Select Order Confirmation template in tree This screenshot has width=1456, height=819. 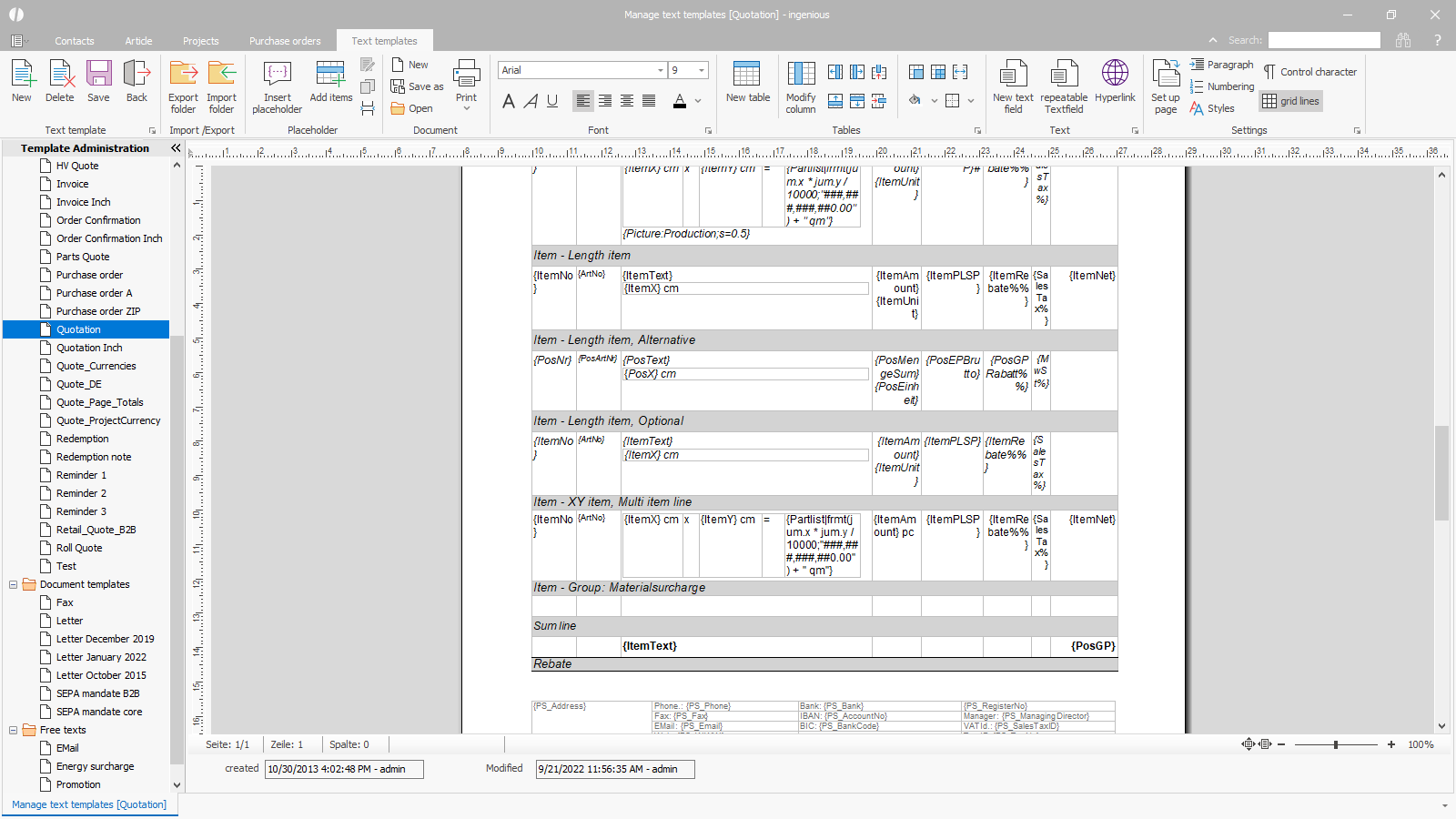pos(98,220)
